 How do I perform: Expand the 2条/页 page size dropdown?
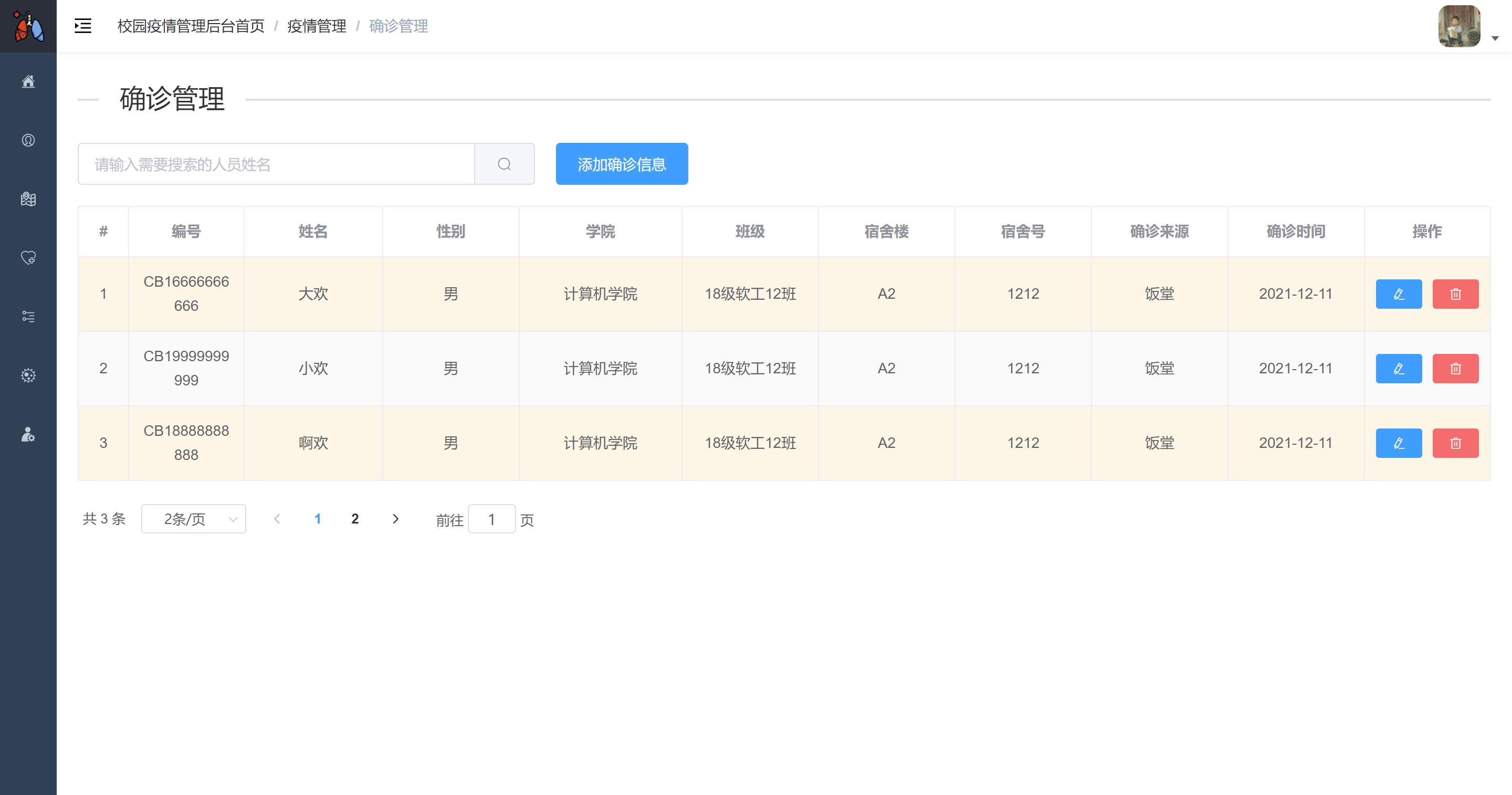pos(193,518)
